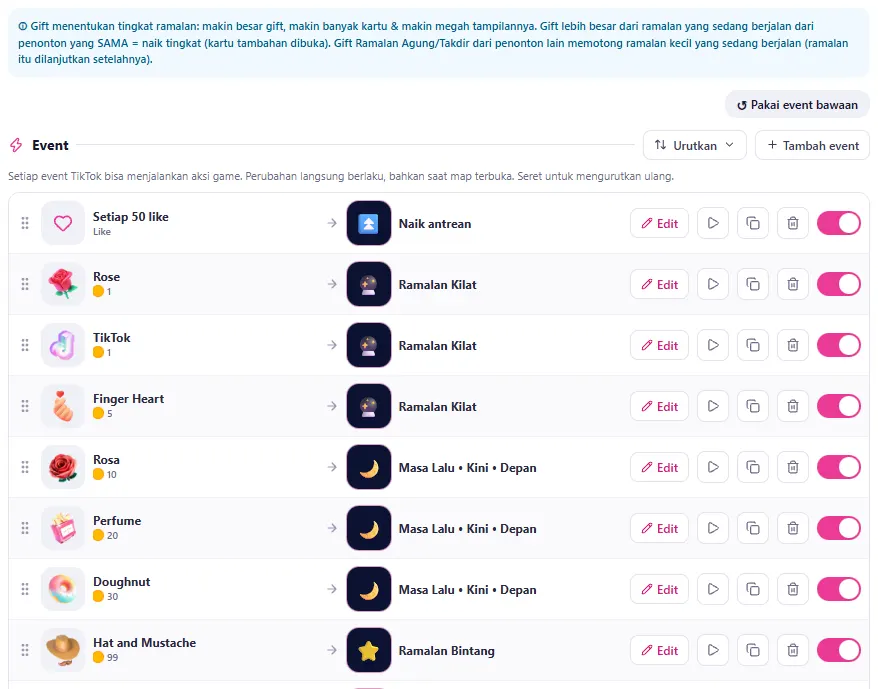
Task: Delete the Perfume event
Action: point(792,528)
